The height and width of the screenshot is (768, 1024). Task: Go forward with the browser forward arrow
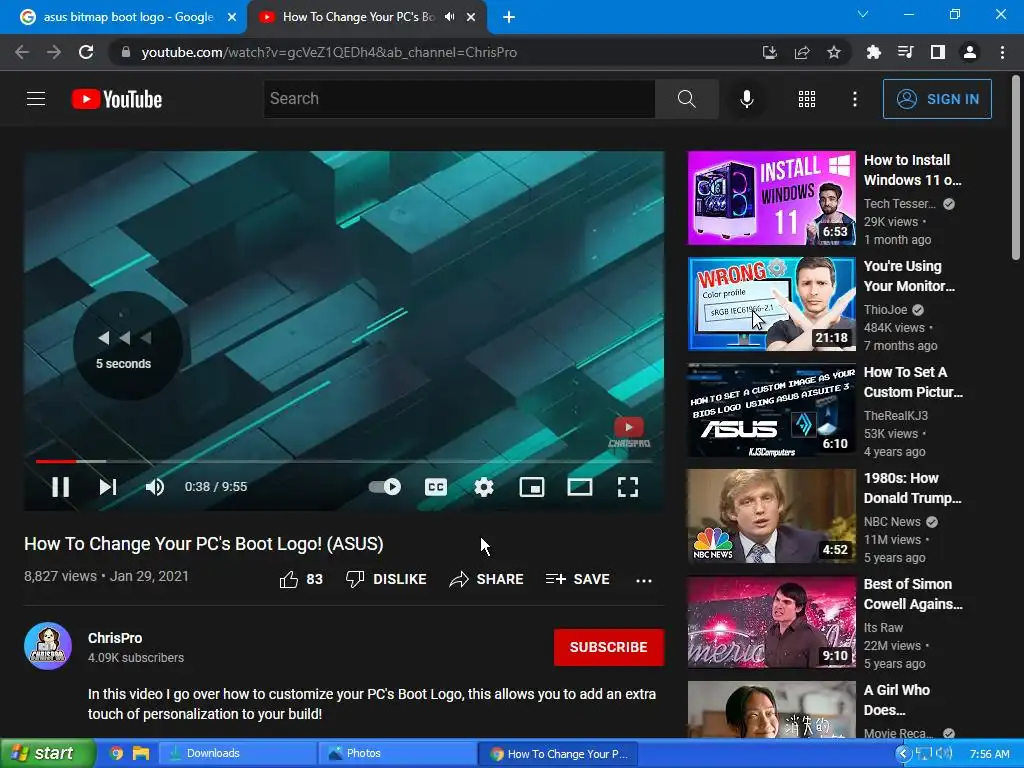tap(54, 52)
